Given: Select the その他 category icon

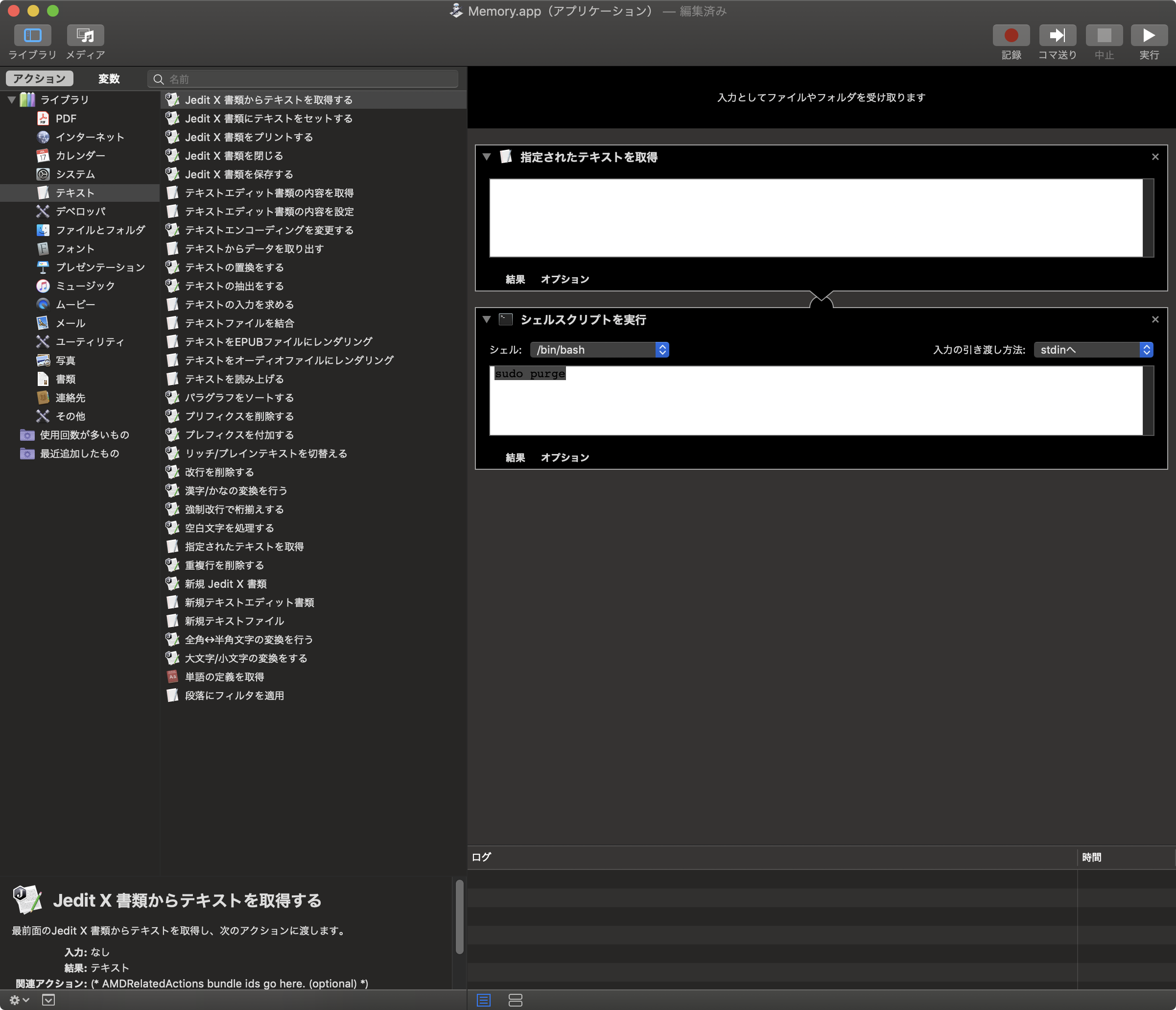Looking at the screenshot, I should (43, 416).
